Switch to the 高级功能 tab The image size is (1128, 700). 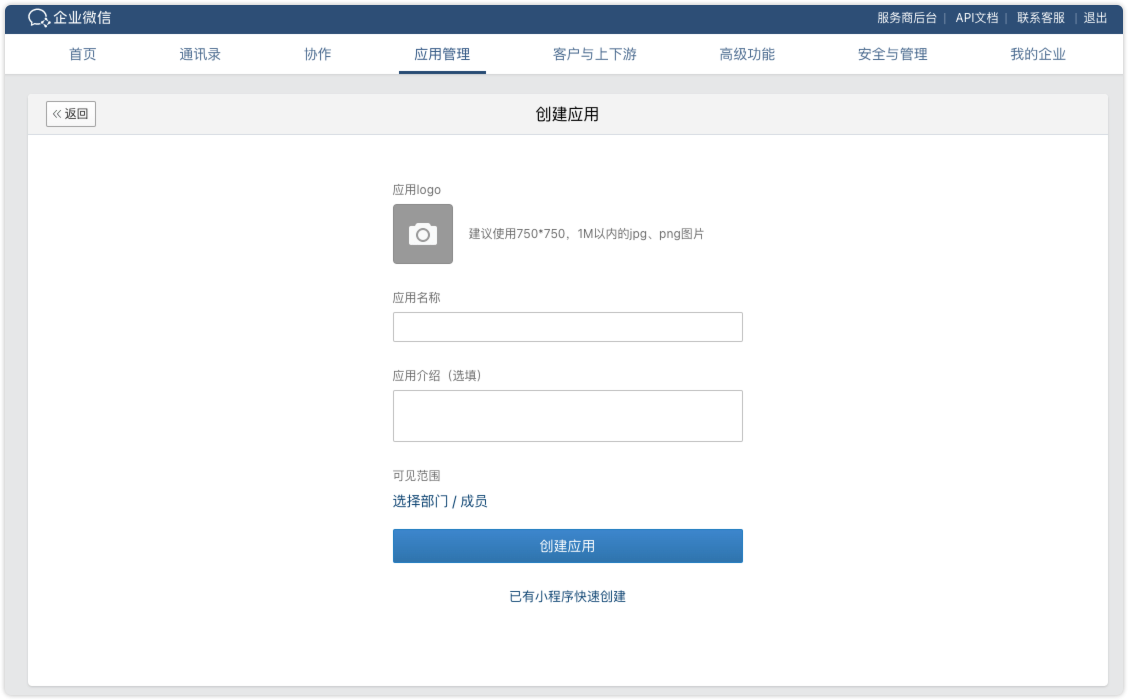pos(747,54)
